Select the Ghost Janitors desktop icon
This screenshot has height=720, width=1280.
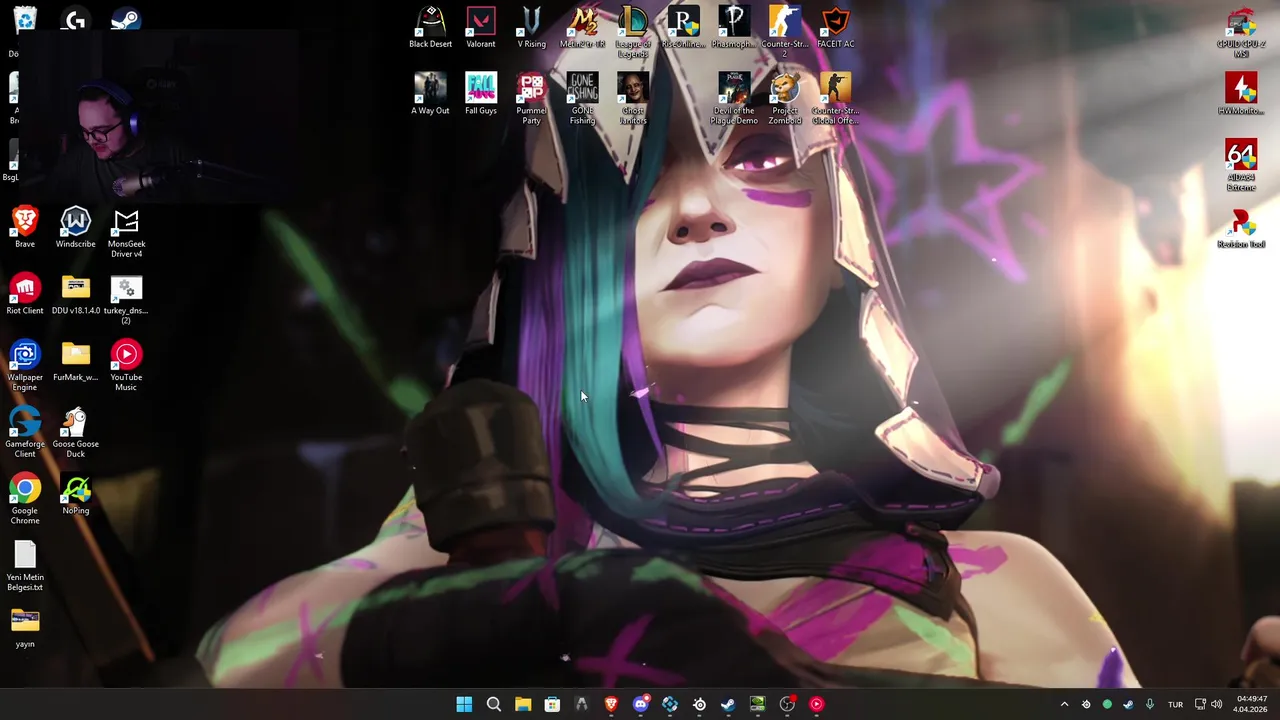click(x=633, y=99)
